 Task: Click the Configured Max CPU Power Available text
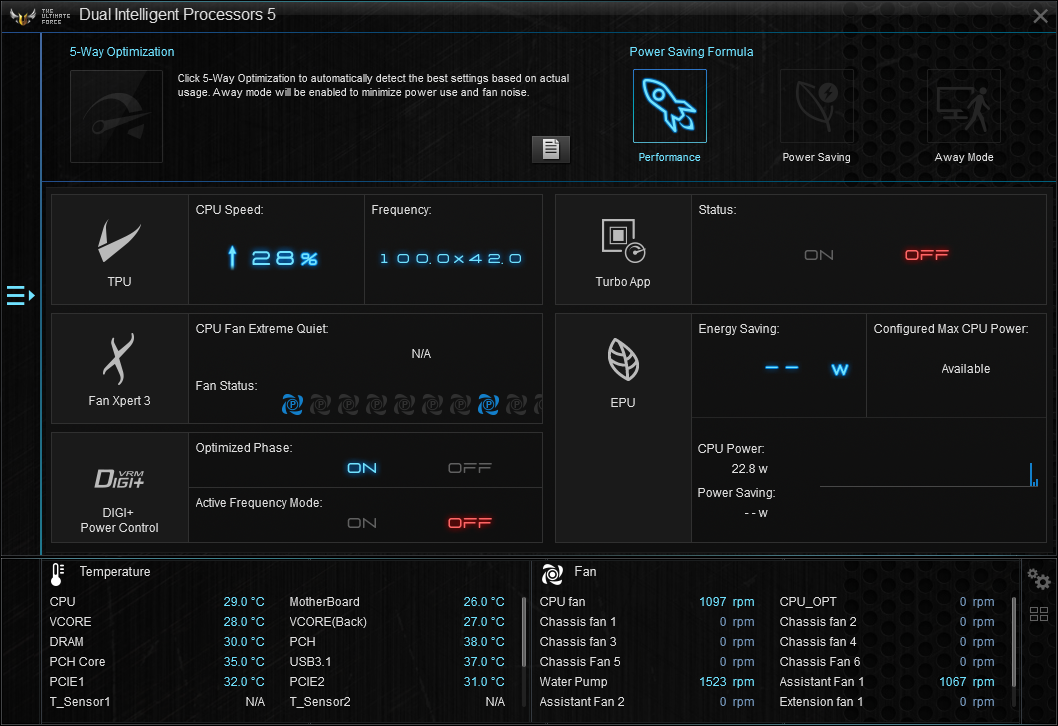pos(966,369)
